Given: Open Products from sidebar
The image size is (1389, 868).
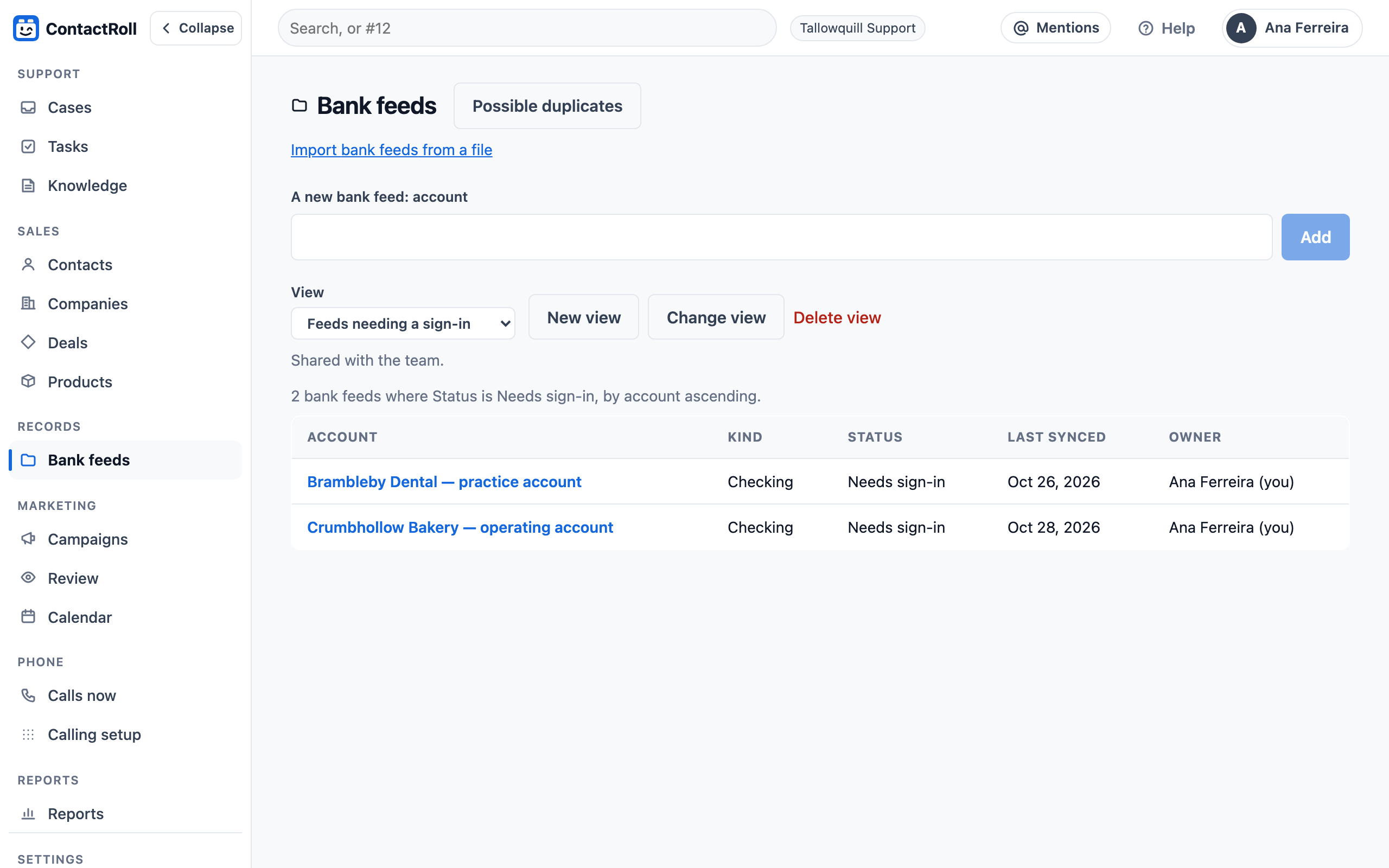Looking at the screenshot, I should point(125,381).
